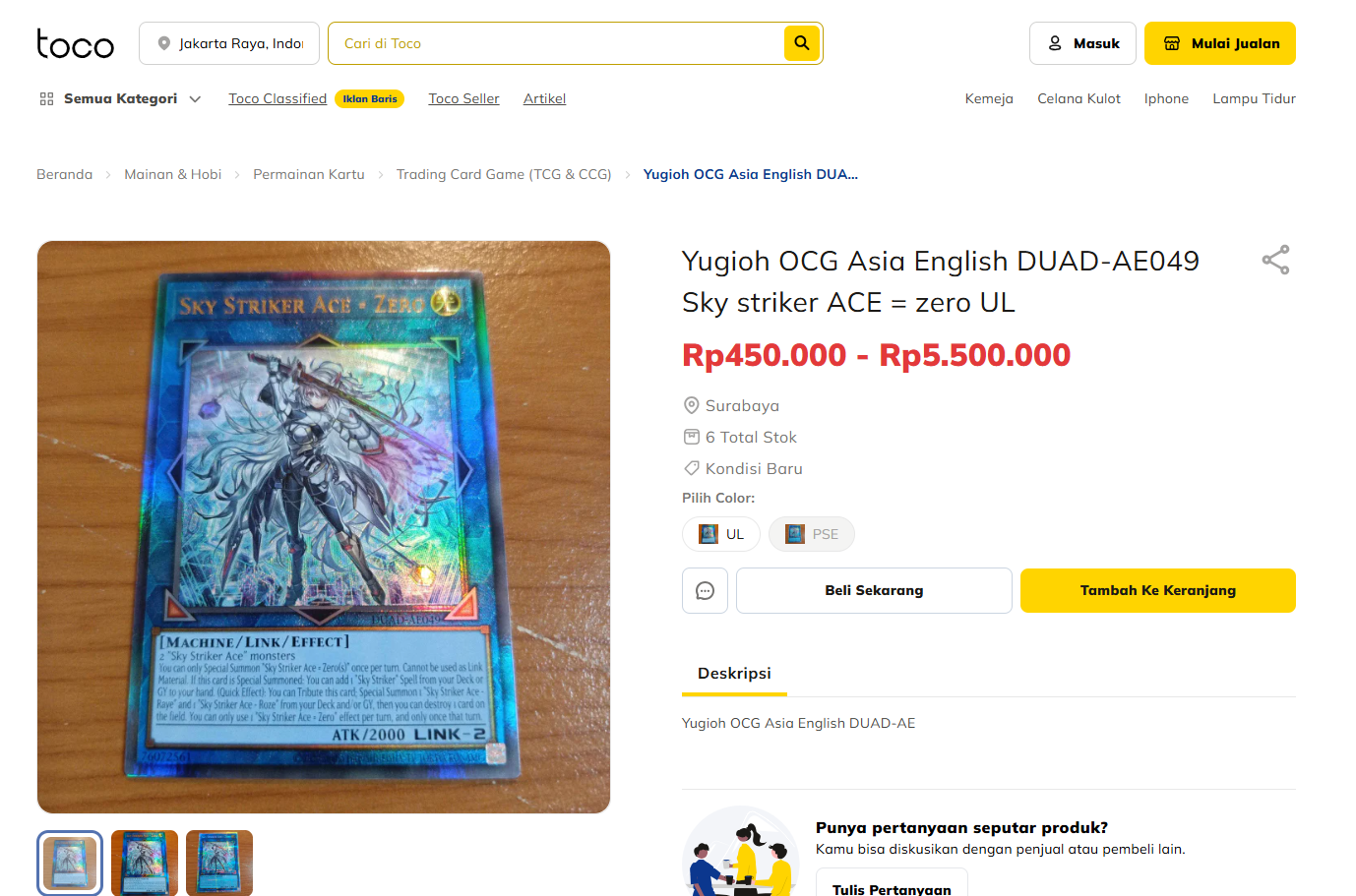The width and height of the screenshot is (1356, 896).
Task: Click the yellow search magnifier icon
Action: (802, 43)
